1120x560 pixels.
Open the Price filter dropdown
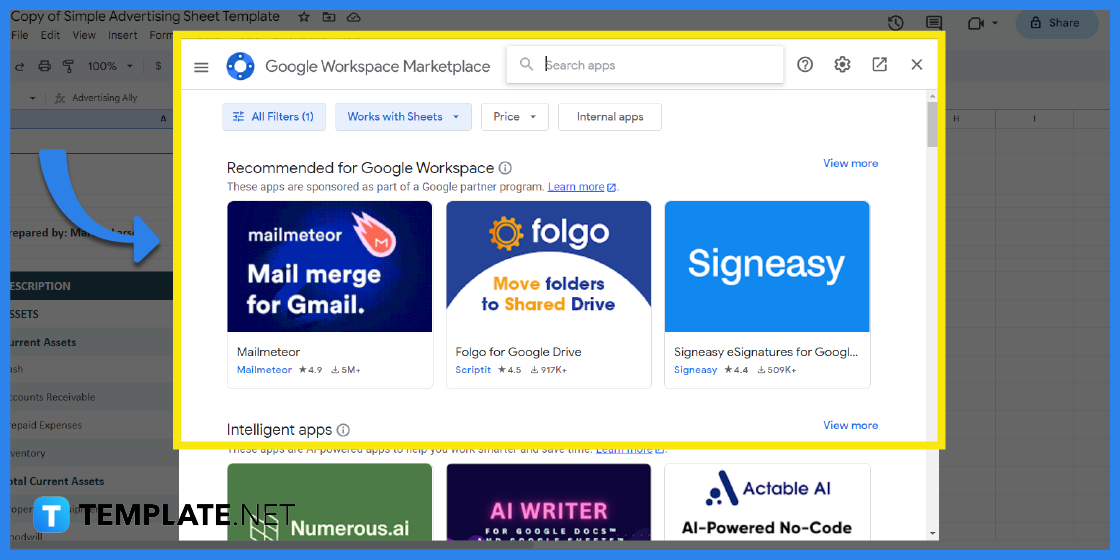click(x=515, y=117)
